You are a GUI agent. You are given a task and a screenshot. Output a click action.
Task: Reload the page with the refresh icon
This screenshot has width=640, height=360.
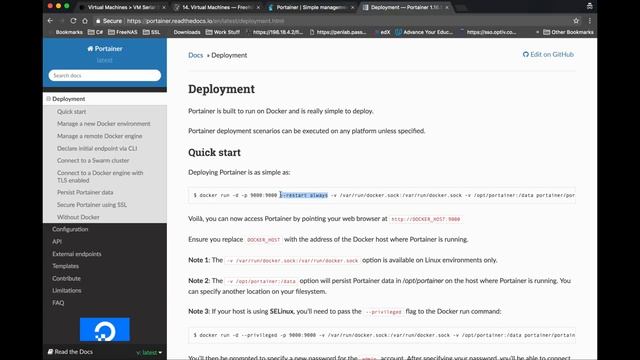tap(73, 21)
